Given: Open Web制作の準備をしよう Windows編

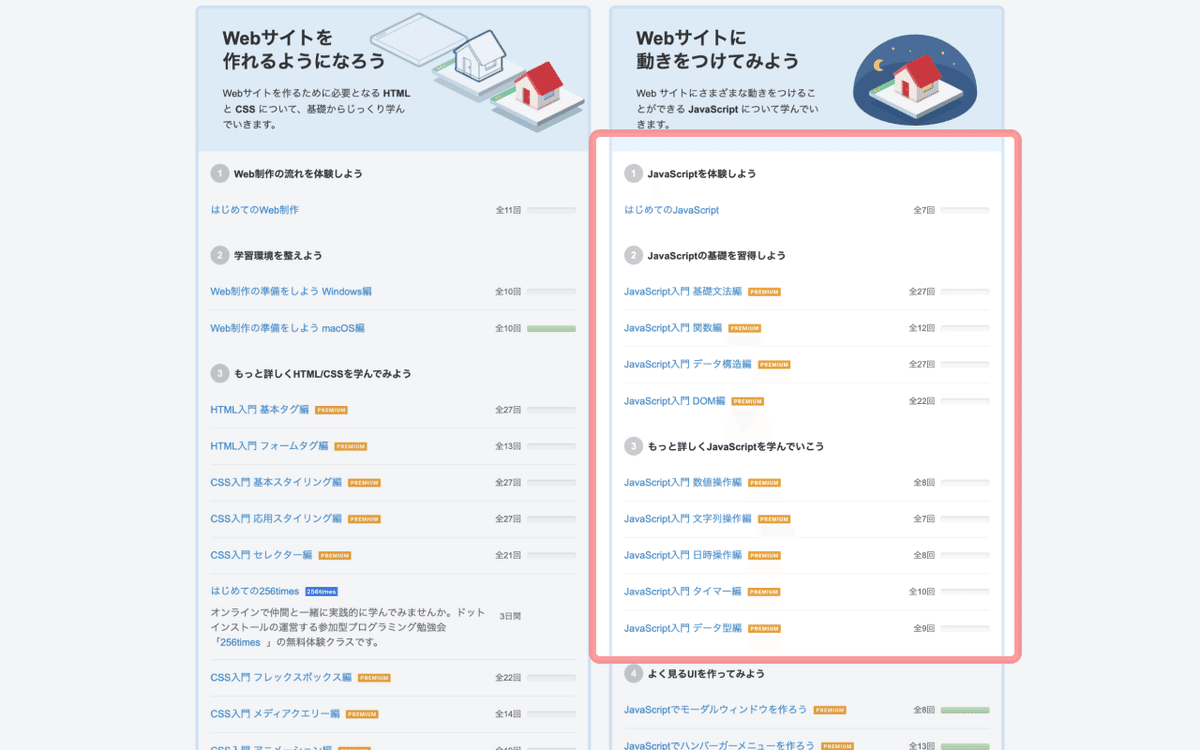Looking at the screenshot, I should pos(291,291).
